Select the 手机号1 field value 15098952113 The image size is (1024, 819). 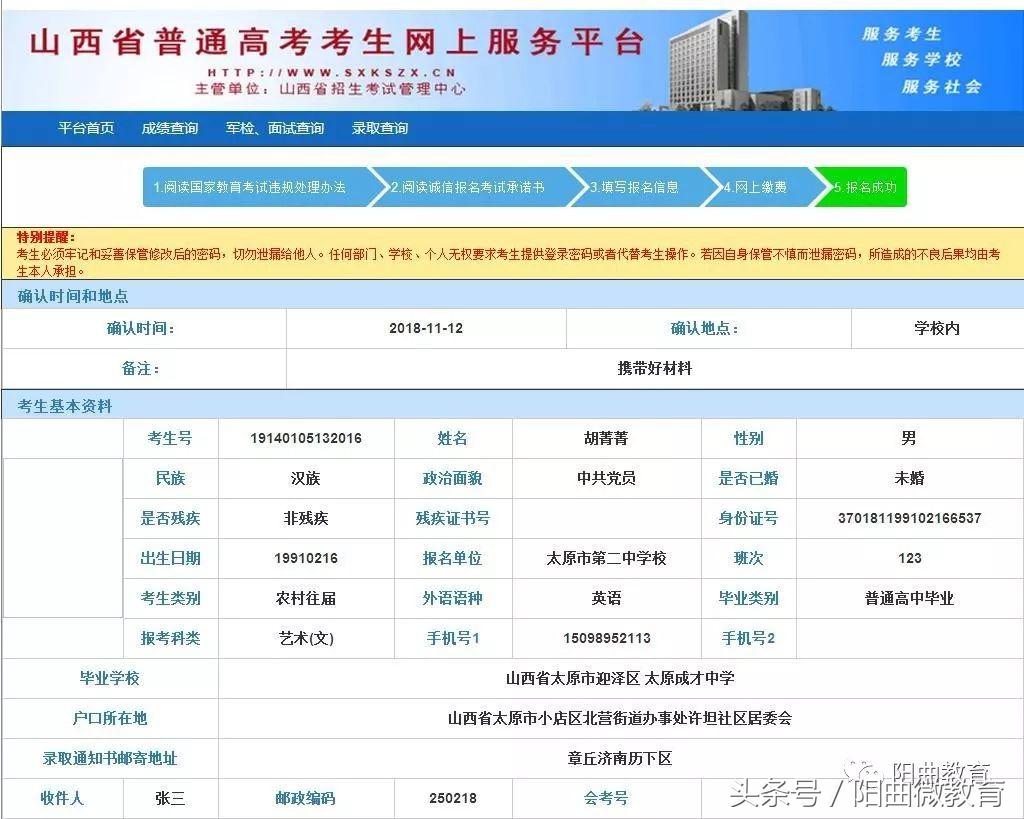click(609, 638)
